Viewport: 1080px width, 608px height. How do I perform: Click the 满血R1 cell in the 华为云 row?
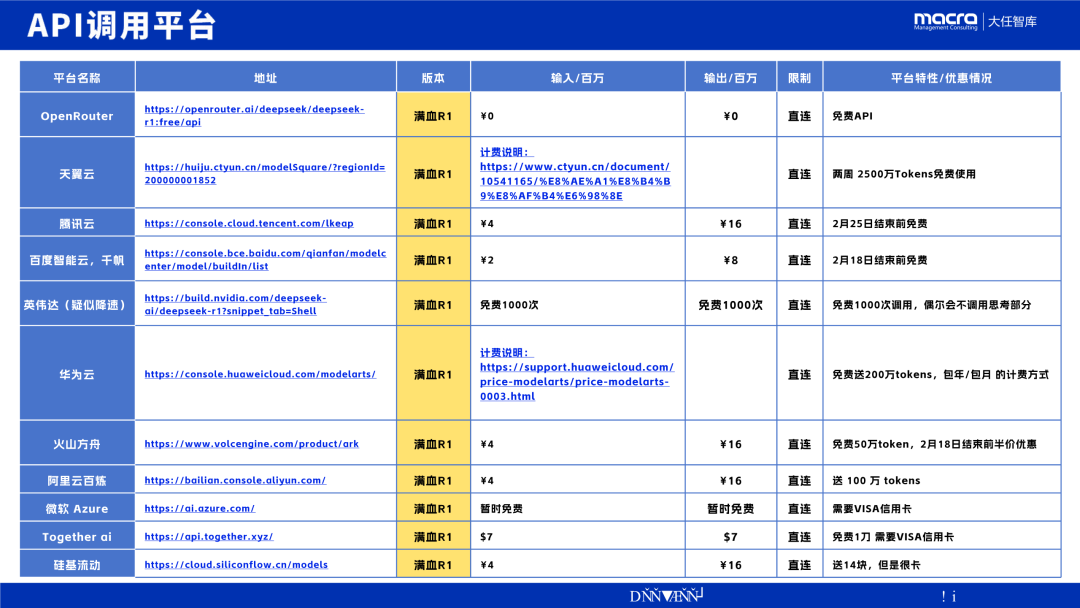pos(433,374)
